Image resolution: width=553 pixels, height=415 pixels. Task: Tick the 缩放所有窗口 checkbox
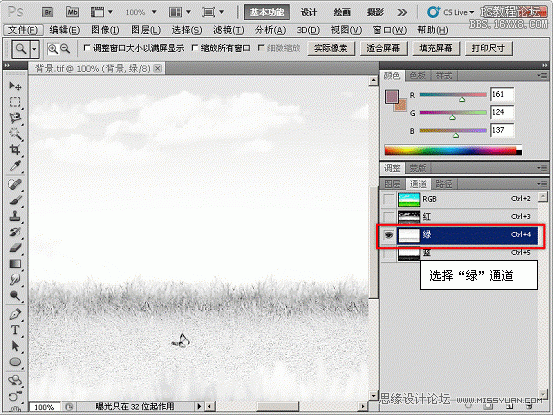tap(194, 48)
